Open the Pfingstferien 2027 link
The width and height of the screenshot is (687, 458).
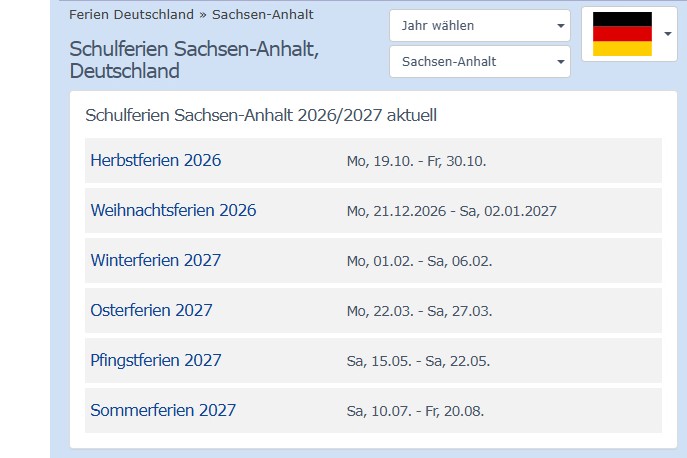tap(156, 360)
